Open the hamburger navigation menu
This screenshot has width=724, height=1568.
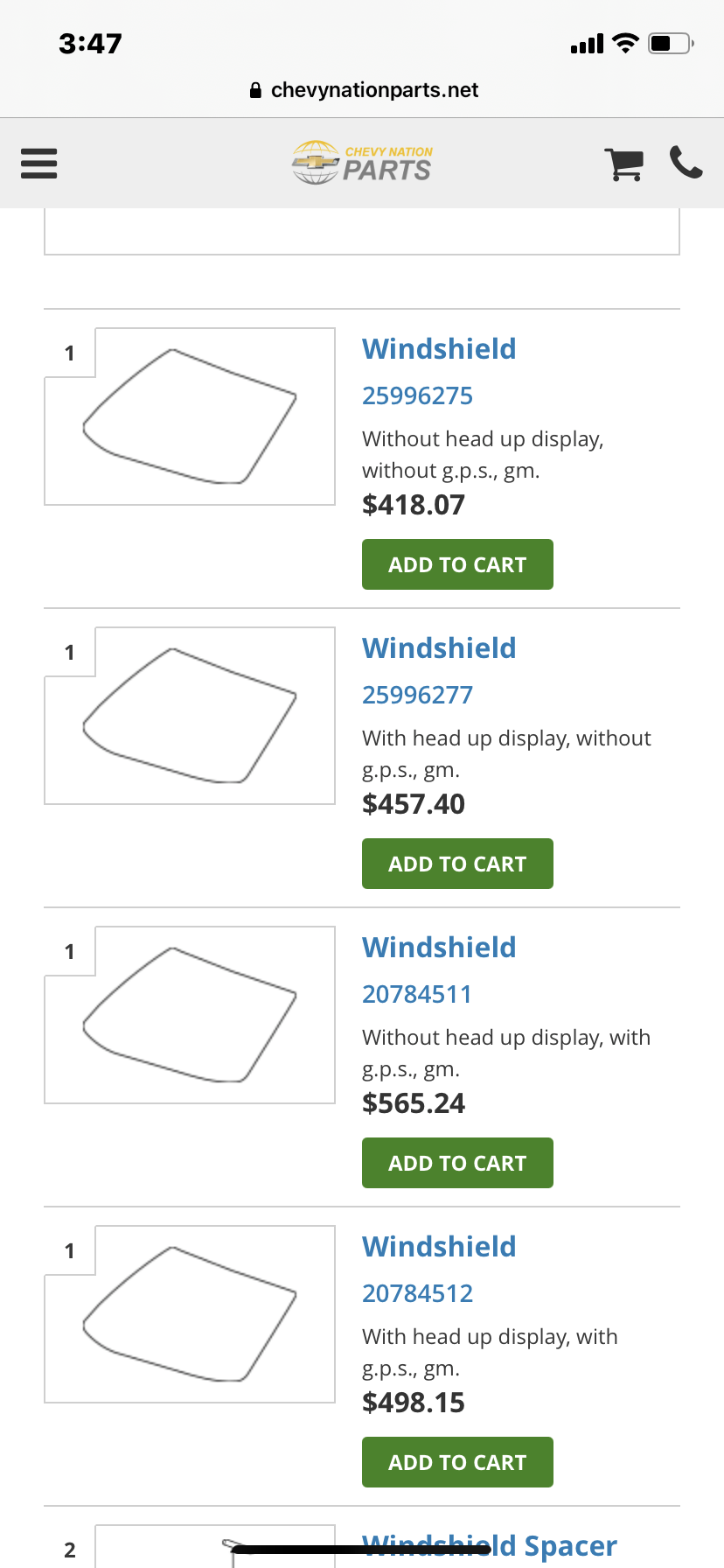(38, 164)
